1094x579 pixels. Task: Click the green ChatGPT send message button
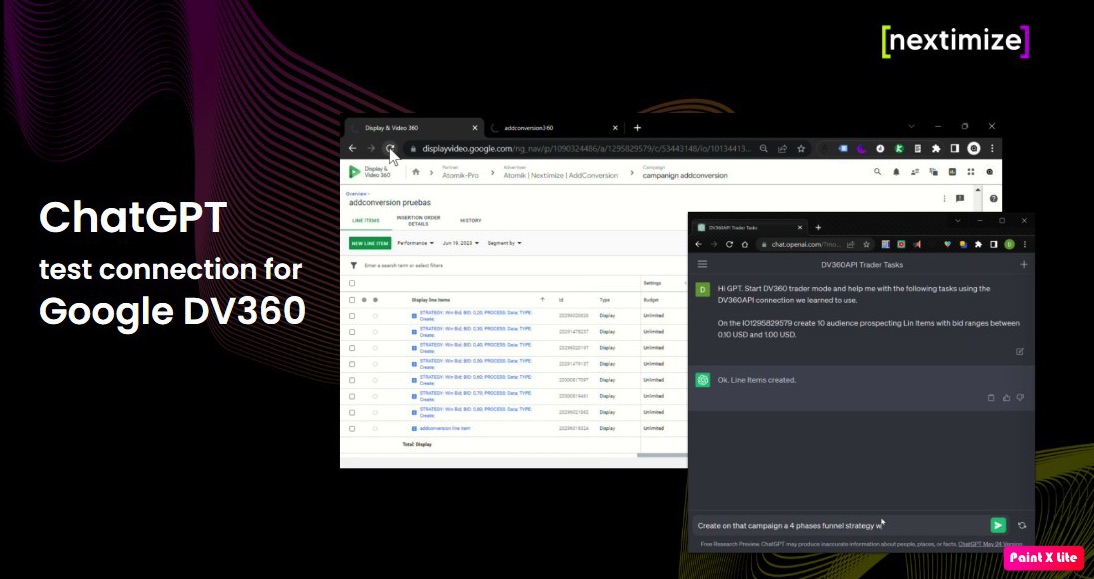[997, 525]
